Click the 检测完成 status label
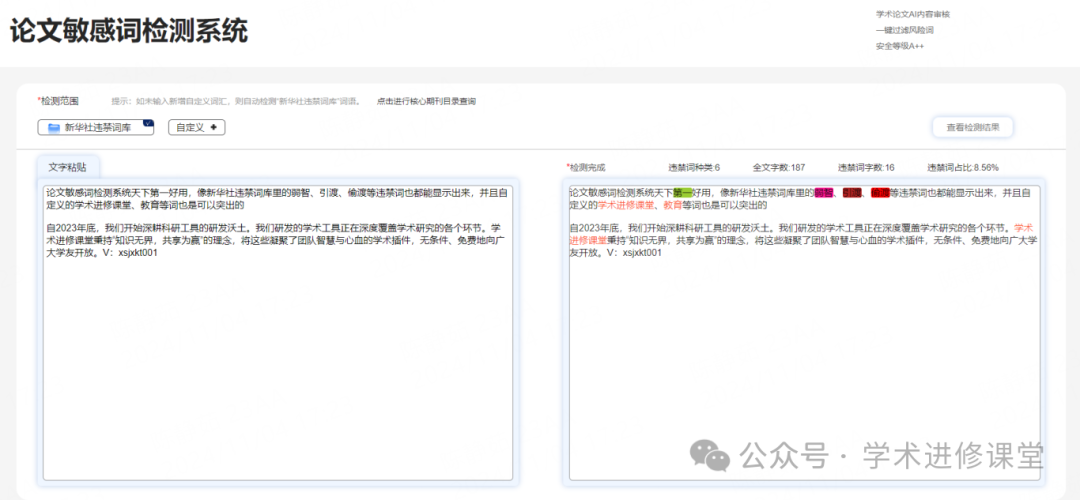 pos(585,167)
